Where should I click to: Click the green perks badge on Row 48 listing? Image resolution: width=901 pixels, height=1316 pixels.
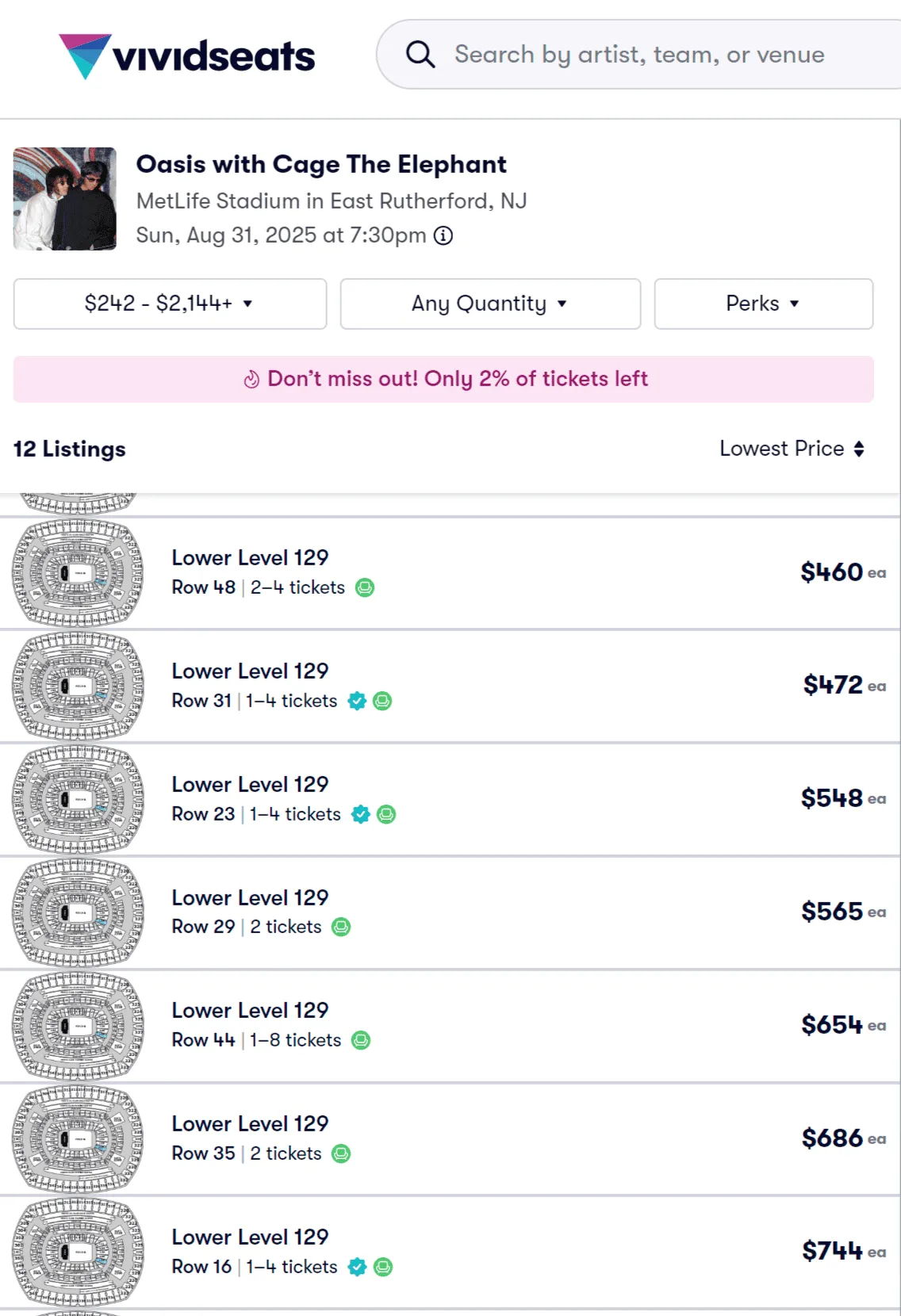tap(365, 587)
